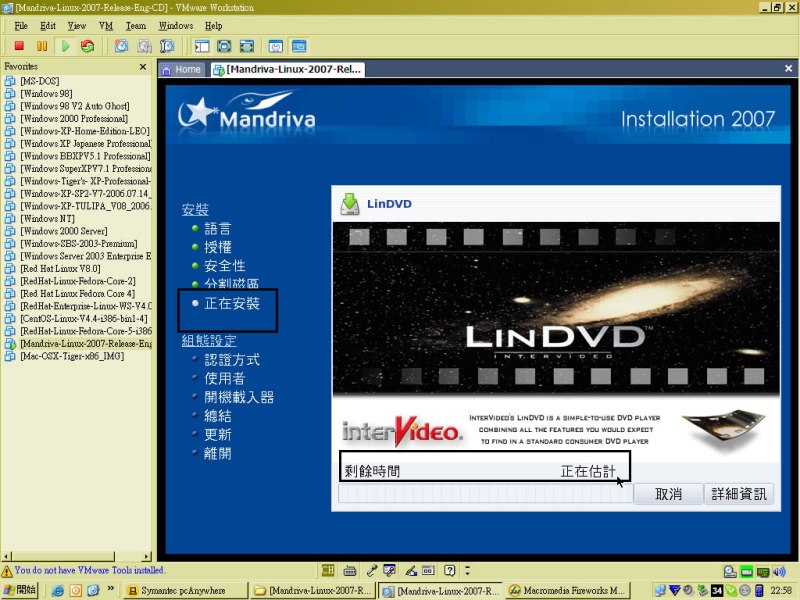Open the View menu
The height and width of the screenshot is (600, 800).
tap(77, 26)
